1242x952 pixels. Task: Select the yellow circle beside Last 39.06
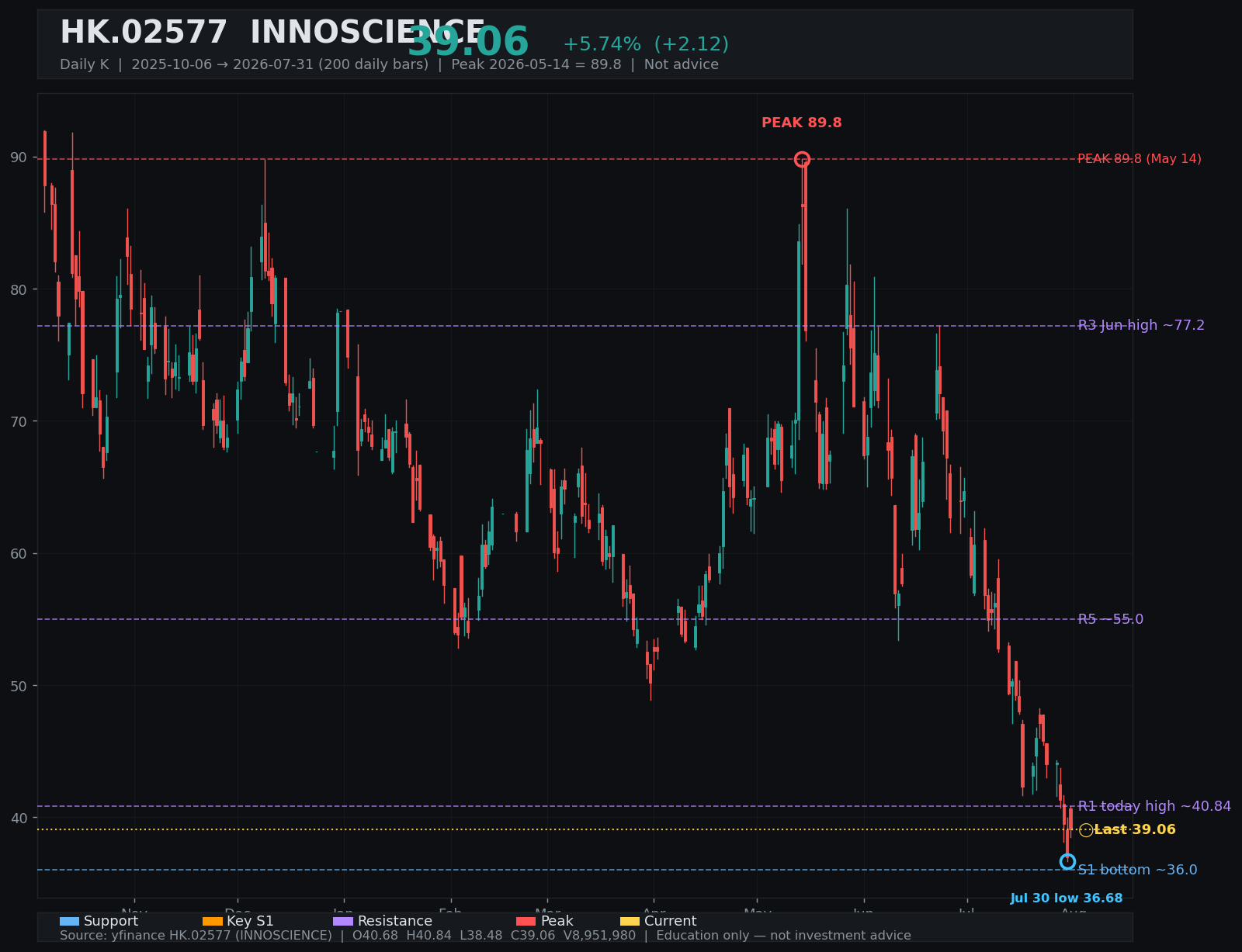(1086, 830)
